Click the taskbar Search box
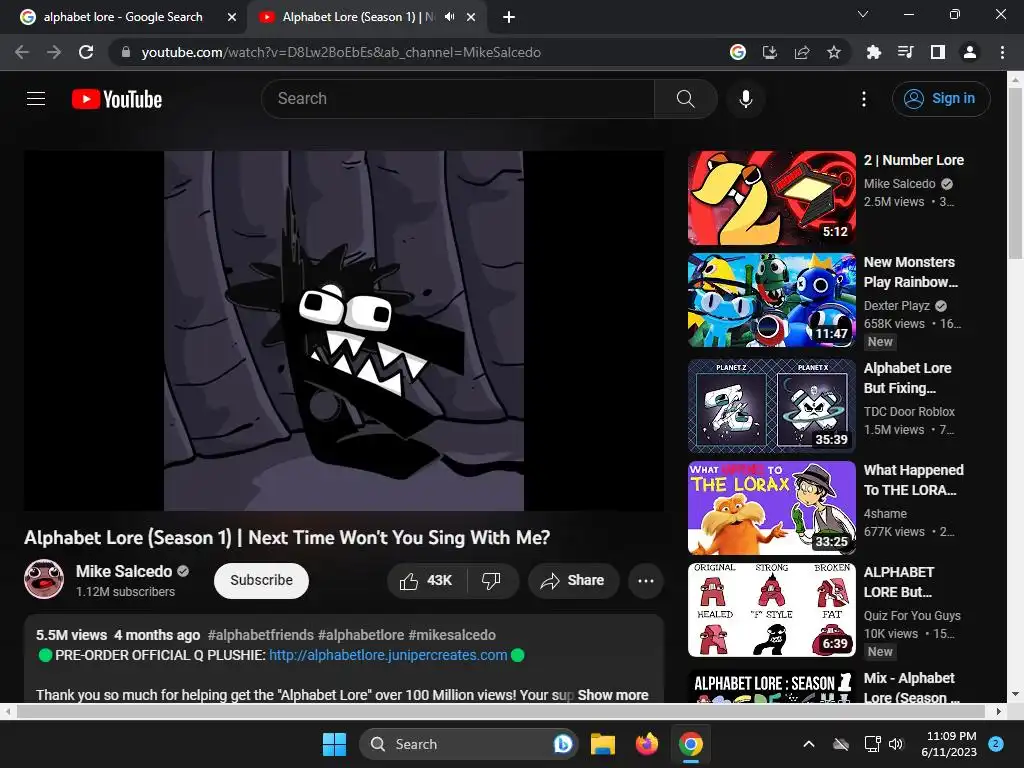 [468, 744]
